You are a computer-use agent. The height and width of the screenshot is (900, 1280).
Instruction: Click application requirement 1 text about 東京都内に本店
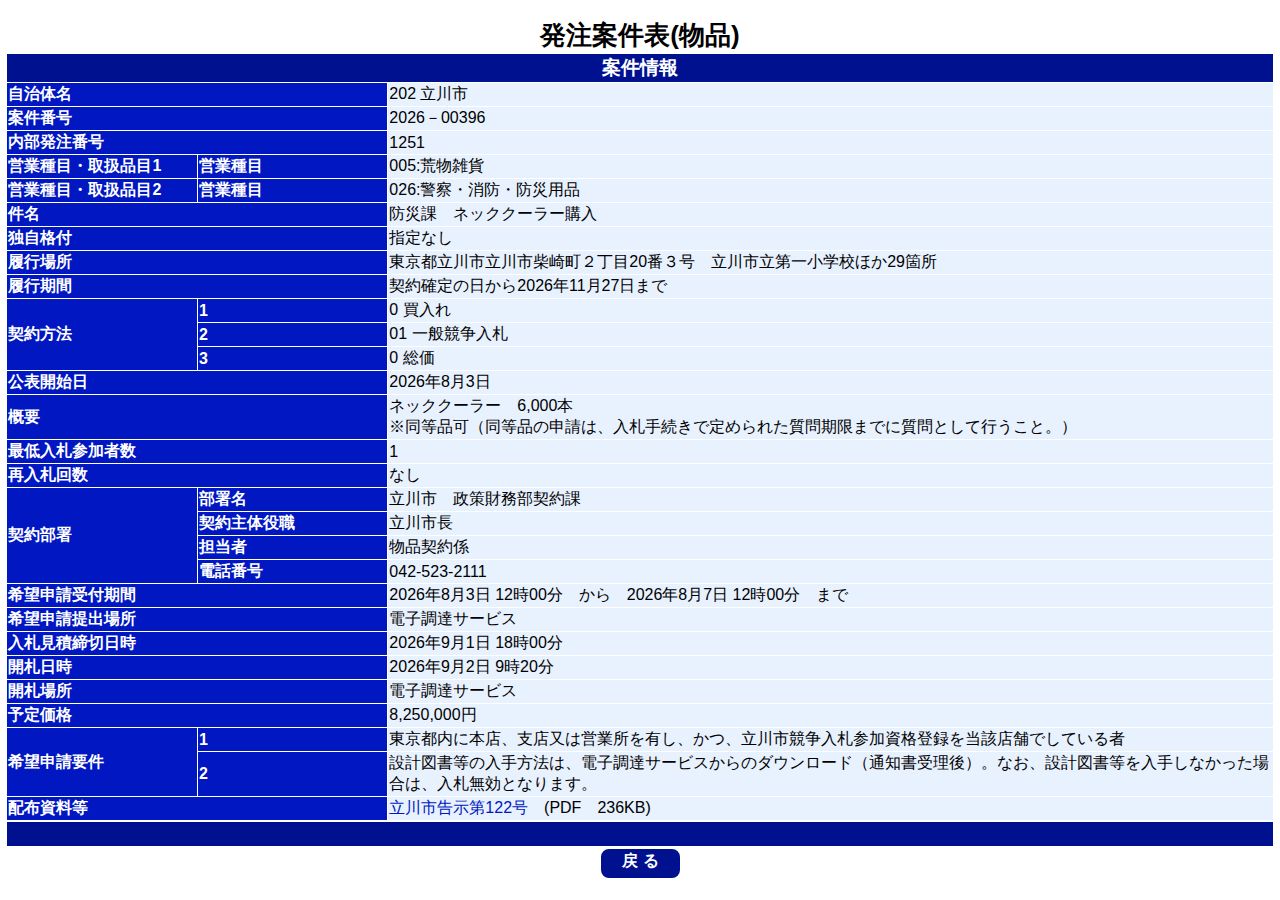coord(757,739)
